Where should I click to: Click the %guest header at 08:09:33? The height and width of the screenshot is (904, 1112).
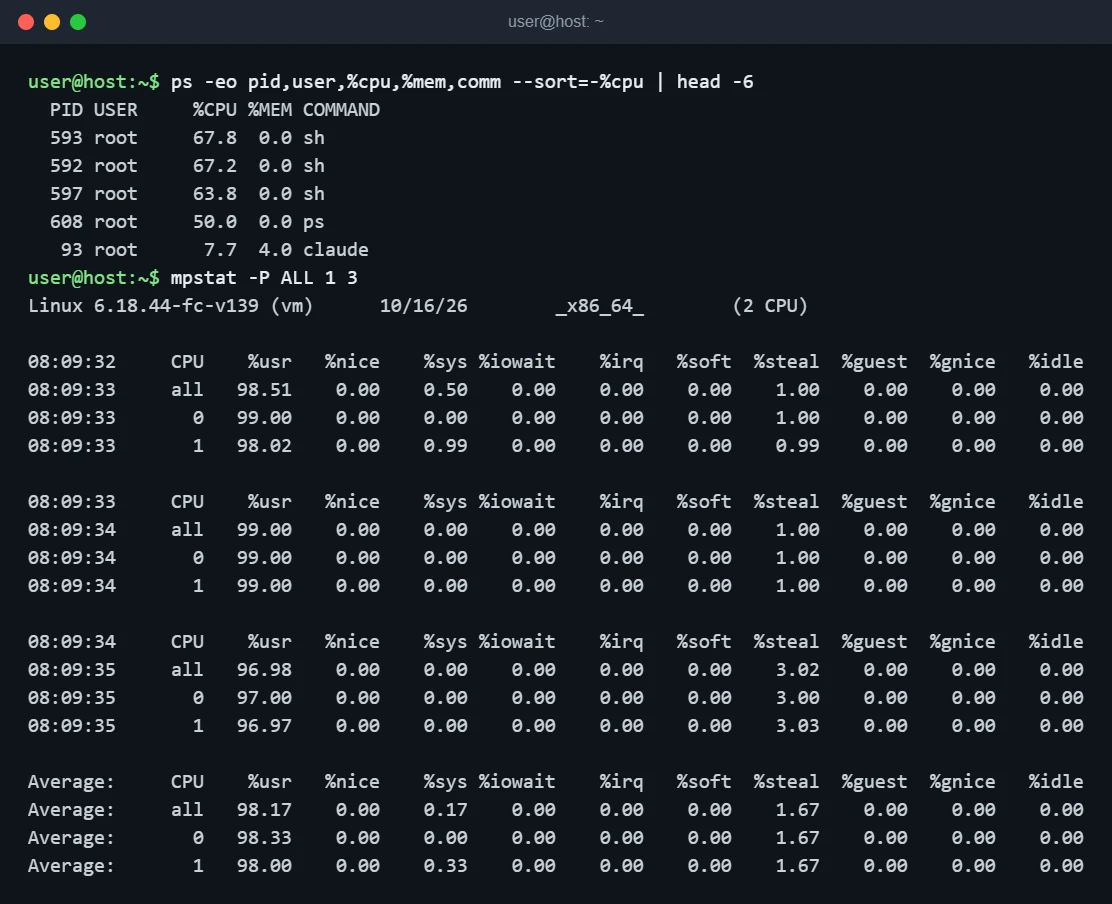click(x=874, y=502)
